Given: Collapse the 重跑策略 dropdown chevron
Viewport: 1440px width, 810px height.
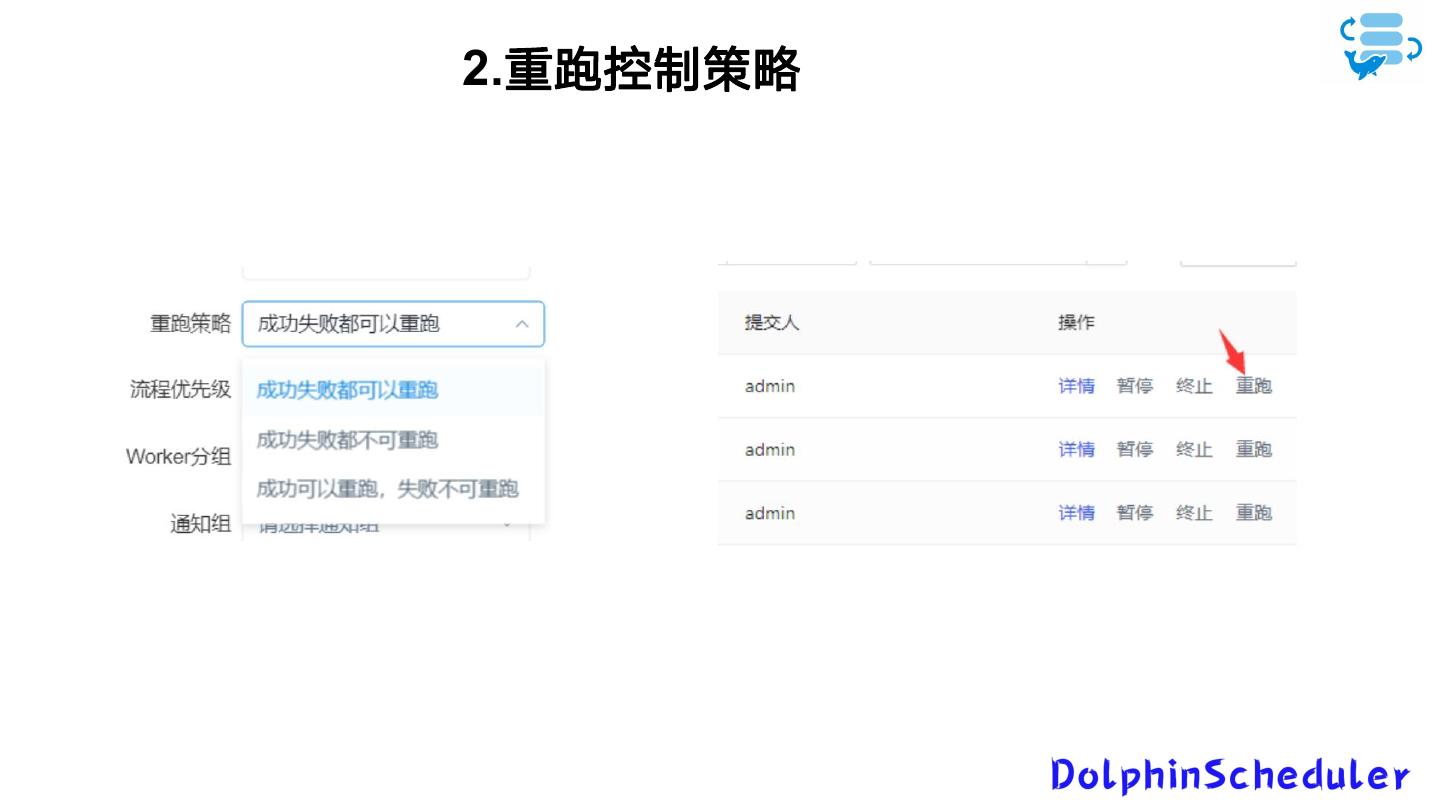Looking at the screenshot, I should pyautogui.click(x=522, y=324).
